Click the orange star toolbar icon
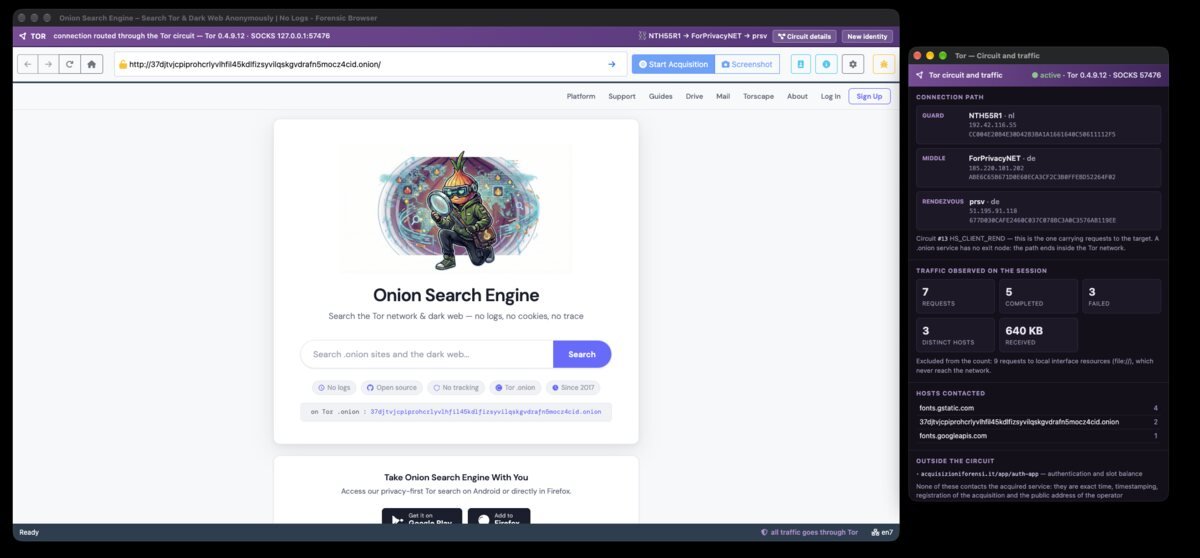 point(884,64)
